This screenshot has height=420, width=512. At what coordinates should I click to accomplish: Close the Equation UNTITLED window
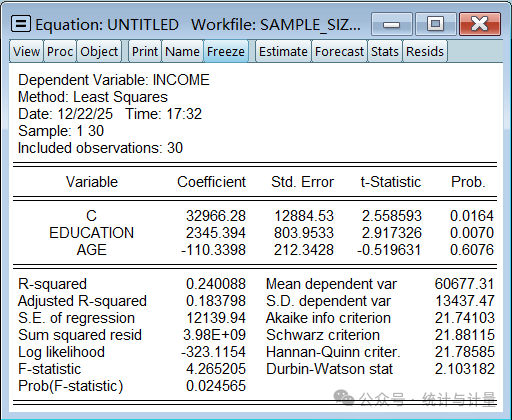coord(480,24)
